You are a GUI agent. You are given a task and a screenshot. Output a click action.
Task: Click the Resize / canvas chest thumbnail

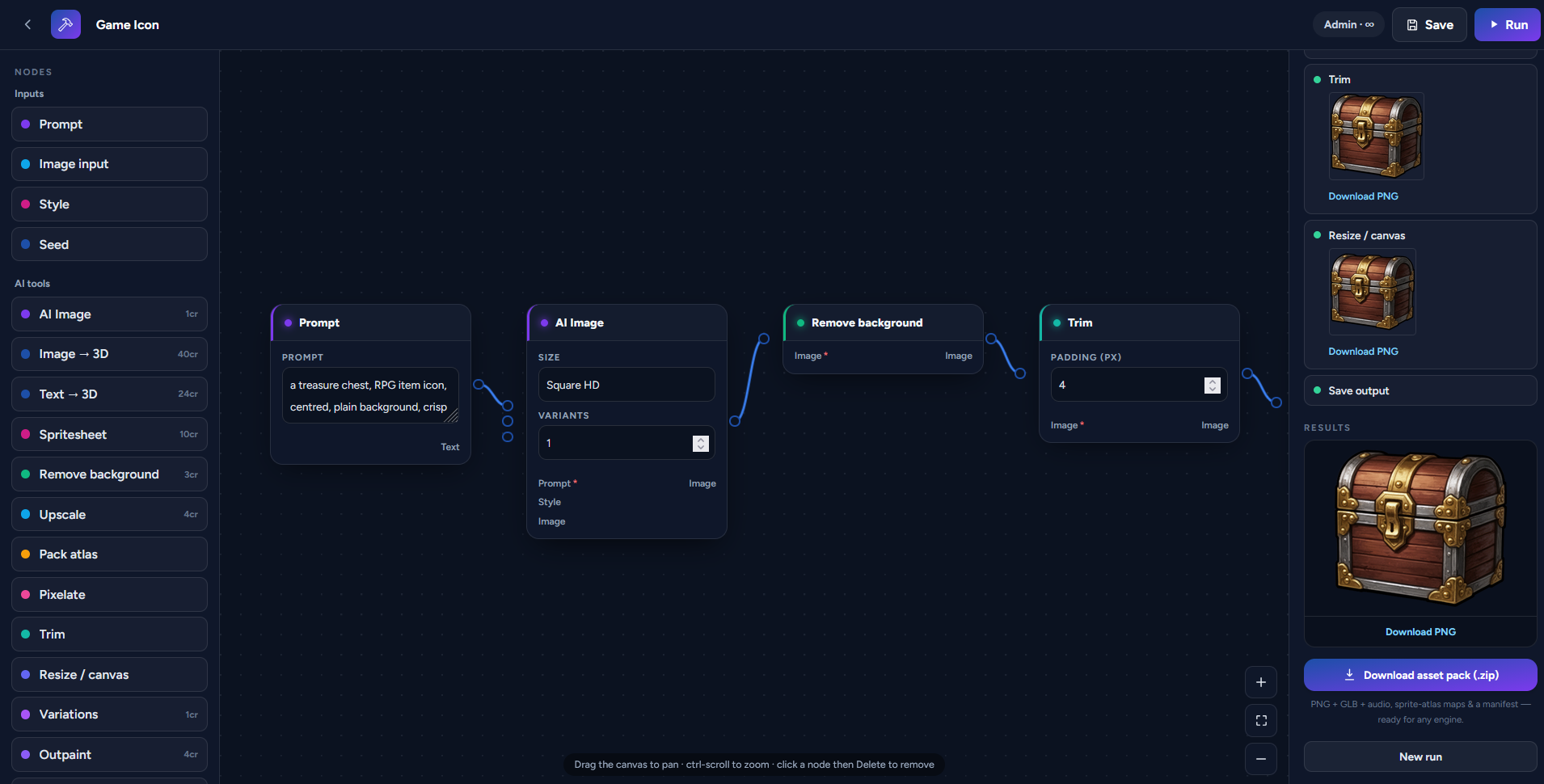point(1373,292)
